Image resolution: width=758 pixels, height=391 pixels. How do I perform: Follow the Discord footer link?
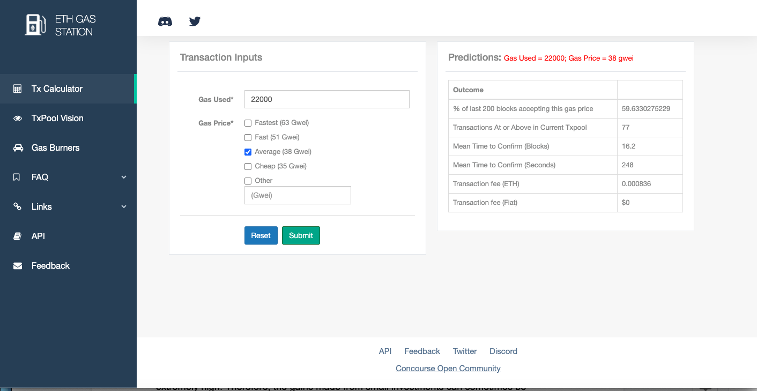503,351
